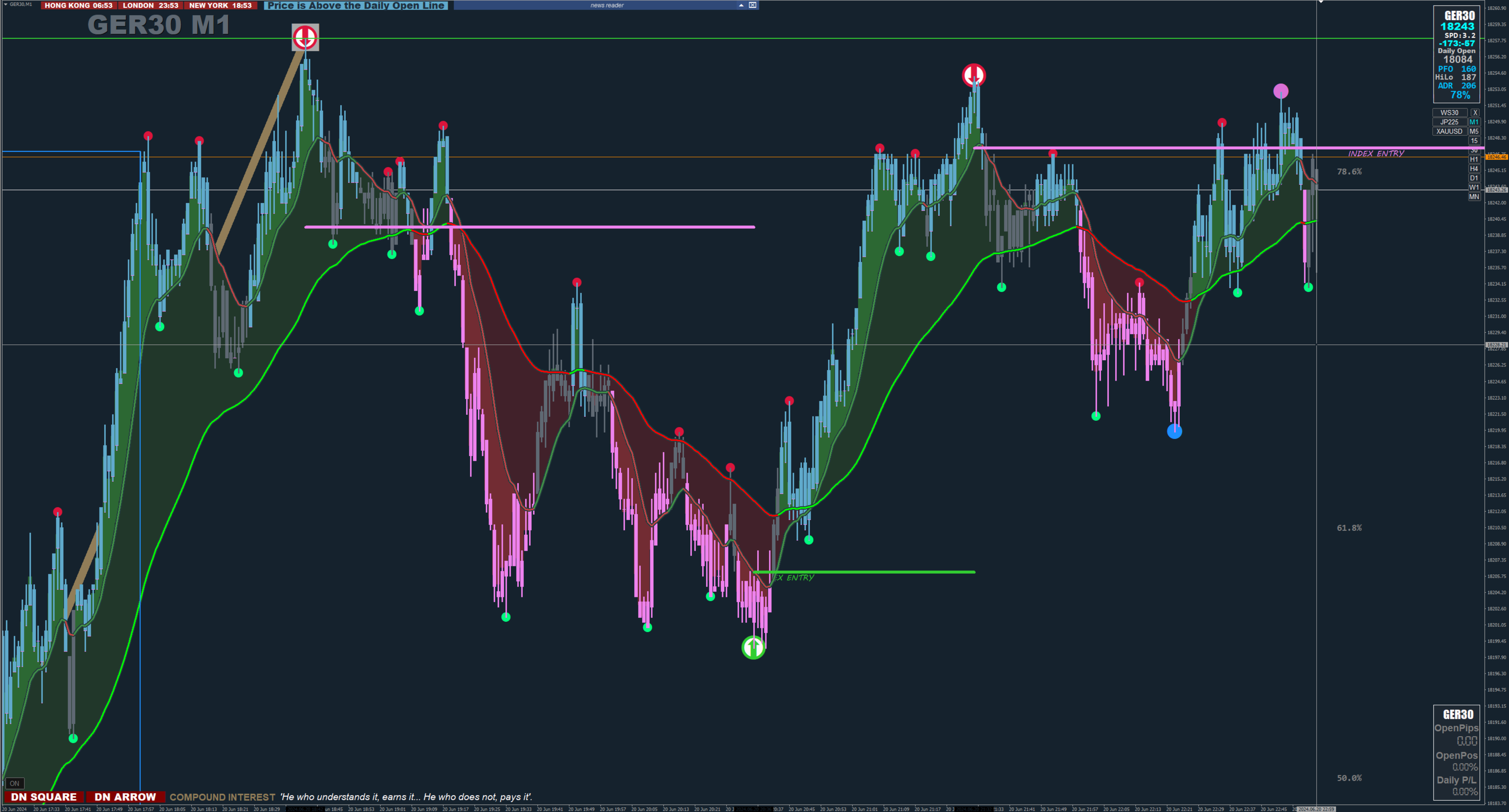This screenshot has height=812, width=1509.
Task: Switch the chart symbol to WS30
Action: click(x=1449, y=113)
